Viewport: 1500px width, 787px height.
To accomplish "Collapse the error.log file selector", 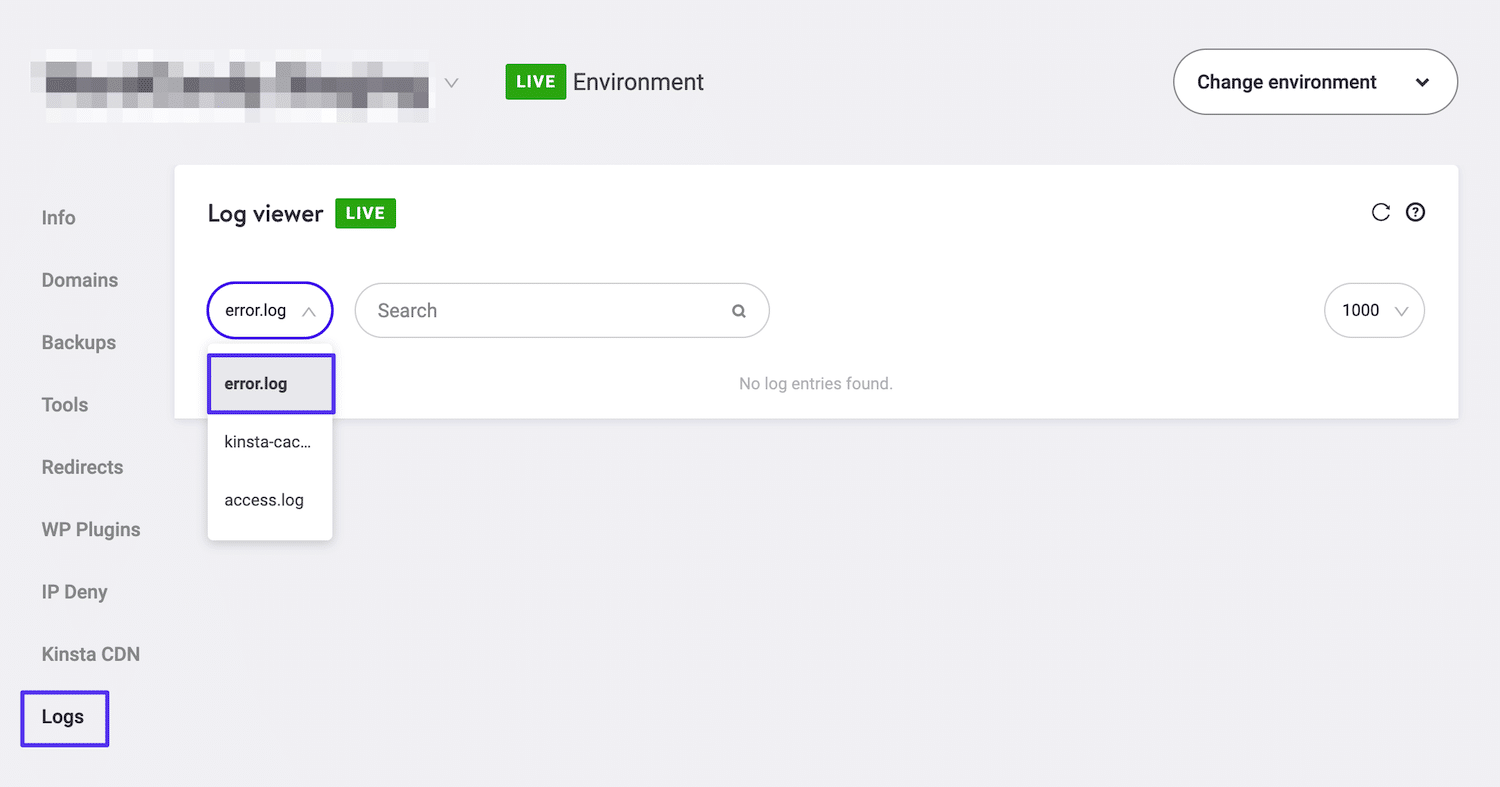I will [x=269, y=310].
